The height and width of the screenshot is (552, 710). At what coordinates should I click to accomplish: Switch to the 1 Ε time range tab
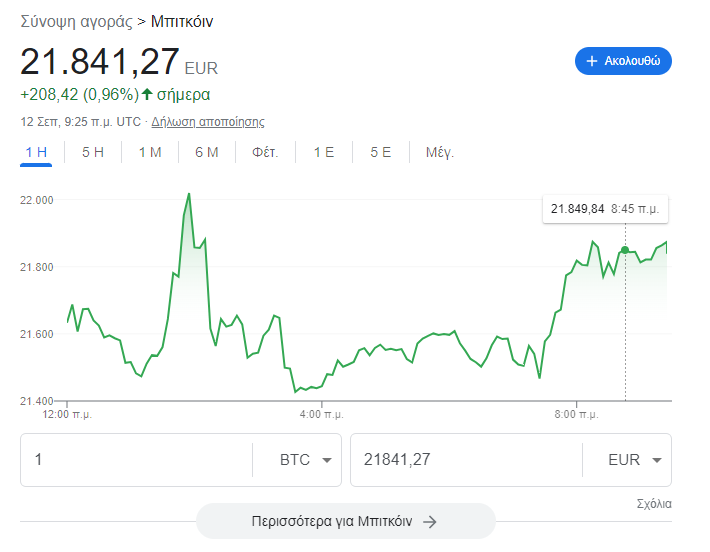point(324,152)
